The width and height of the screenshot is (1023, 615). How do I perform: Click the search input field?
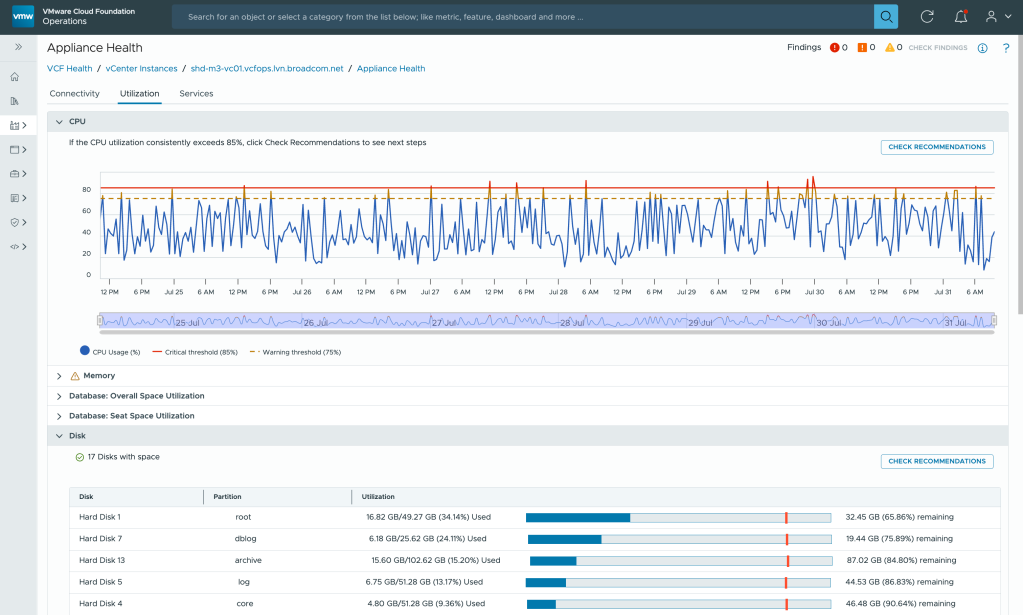[x=520, y=17]
